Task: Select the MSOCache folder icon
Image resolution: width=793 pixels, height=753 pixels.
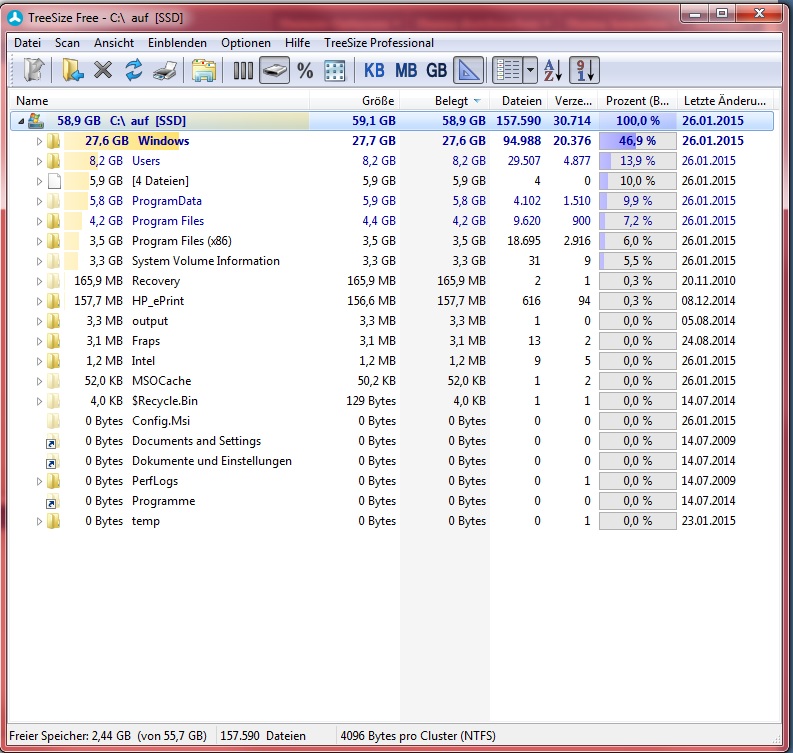Action: pos(54,381)
